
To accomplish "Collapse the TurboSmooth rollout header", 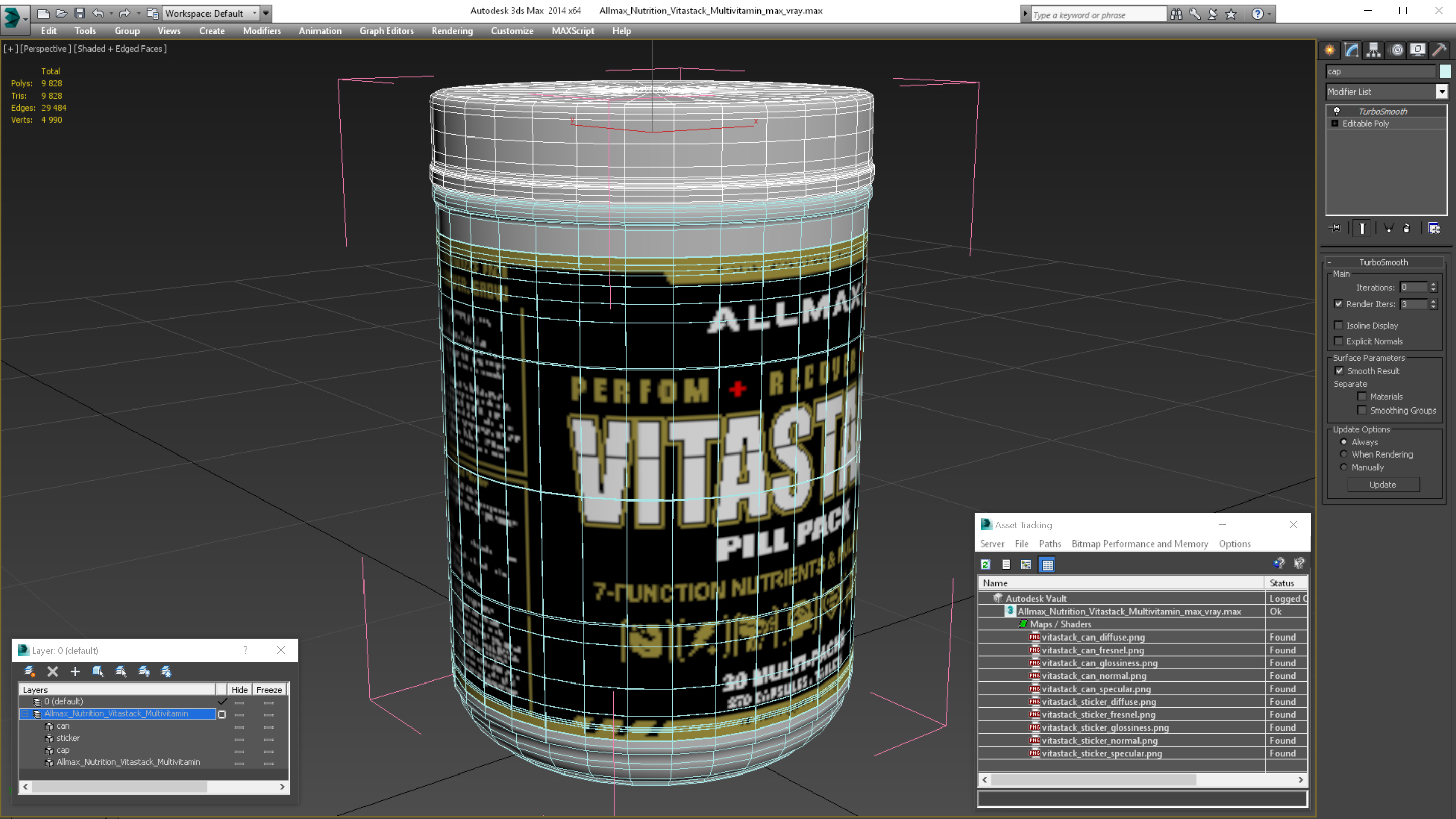I will point(1384,262).
